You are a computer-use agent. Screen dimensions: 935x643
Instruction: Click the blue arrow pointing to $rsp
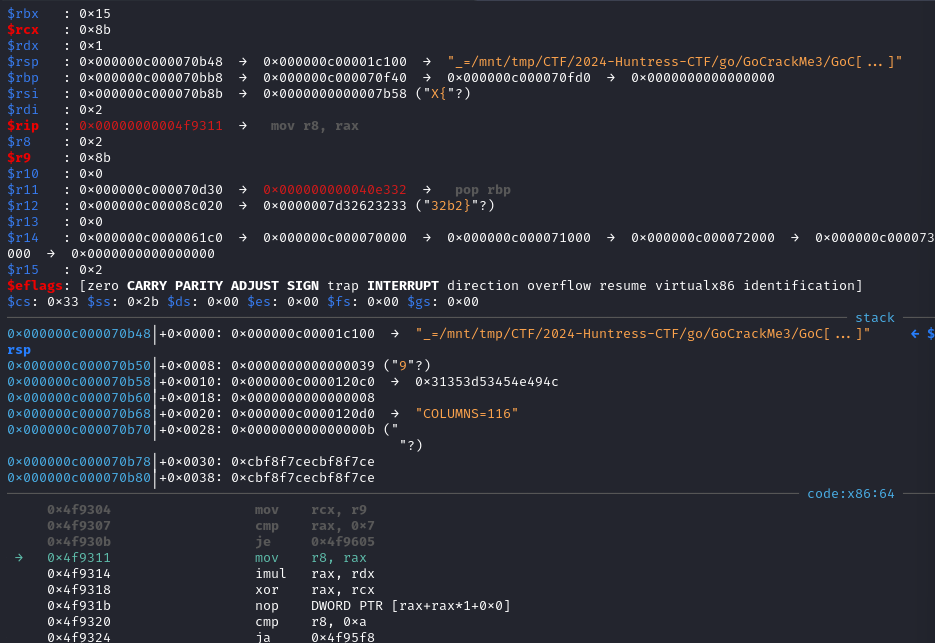[915, 334]
